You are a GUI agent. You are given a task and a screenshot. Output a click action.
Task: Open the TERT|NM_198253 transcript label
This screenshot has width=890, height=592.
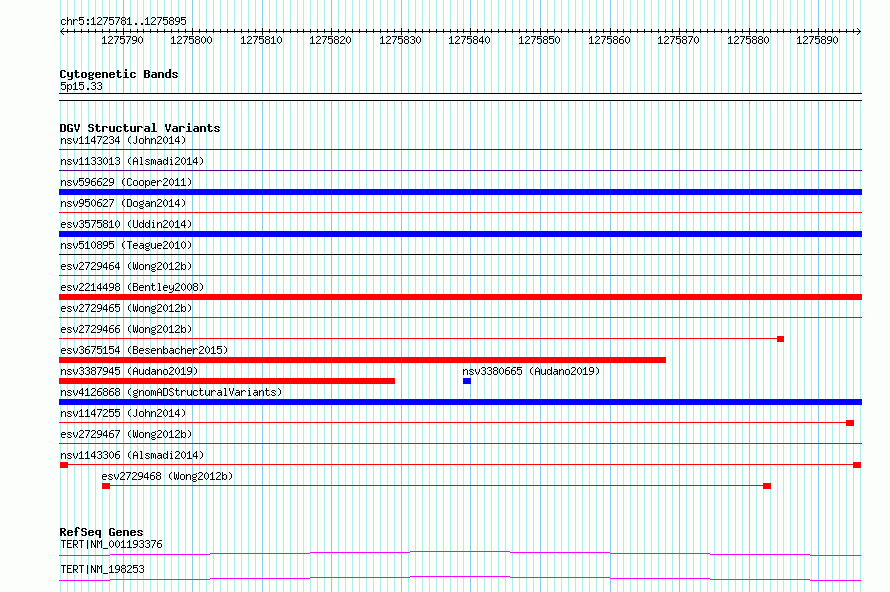pyautogui.click(x=102, y=569)
